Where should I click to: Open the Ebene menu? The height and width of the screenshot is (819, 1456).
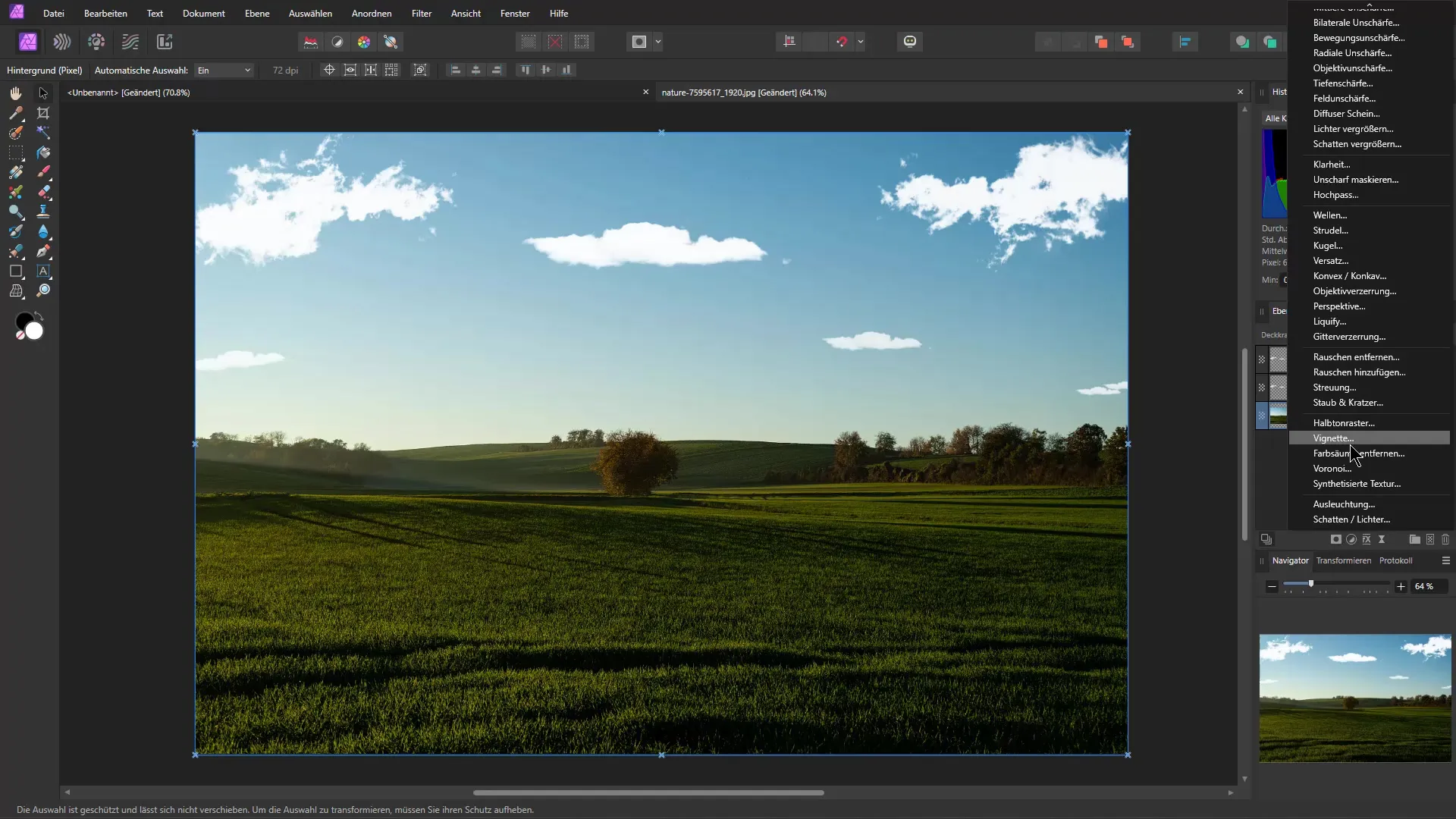tap(257, 13)
